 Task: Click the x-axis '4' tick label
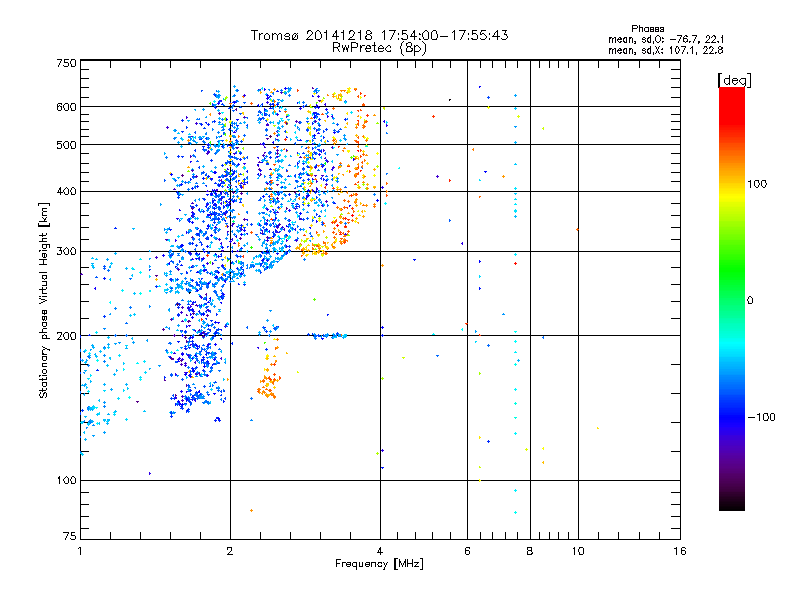(x=380, y=551)
